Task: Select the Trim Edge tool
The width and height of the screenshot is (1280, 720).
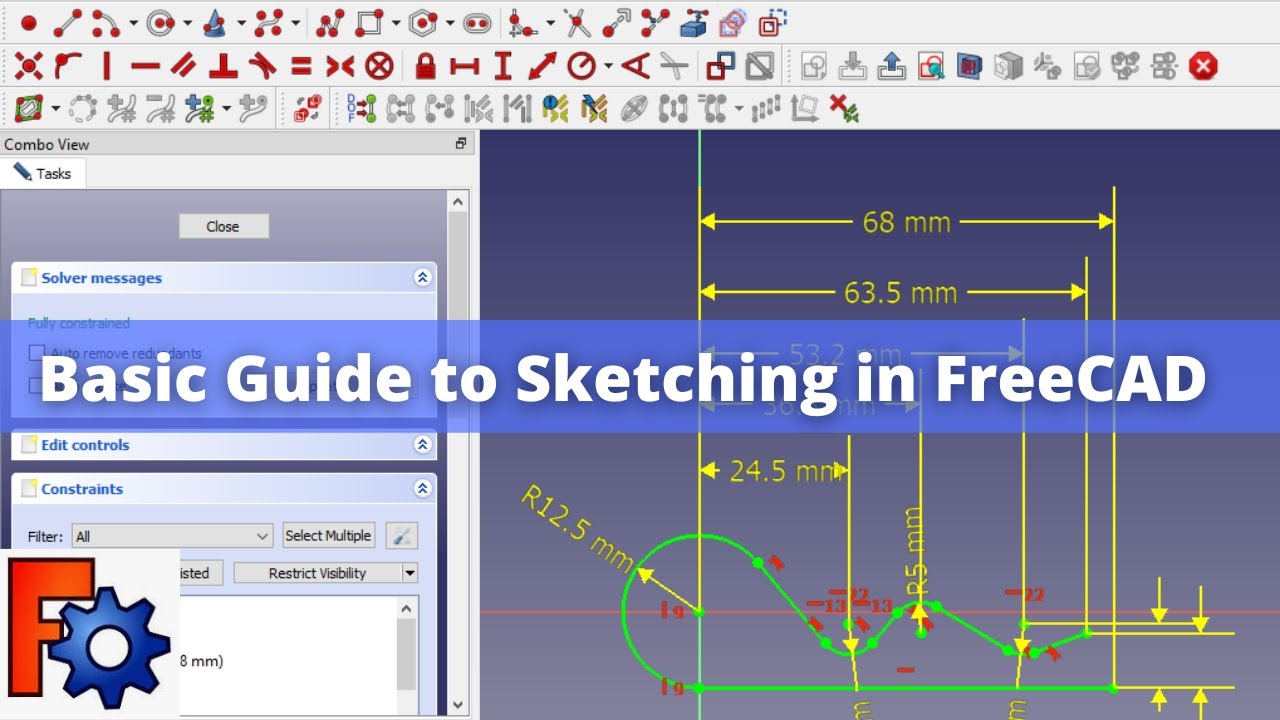Action: coord(576,21)
